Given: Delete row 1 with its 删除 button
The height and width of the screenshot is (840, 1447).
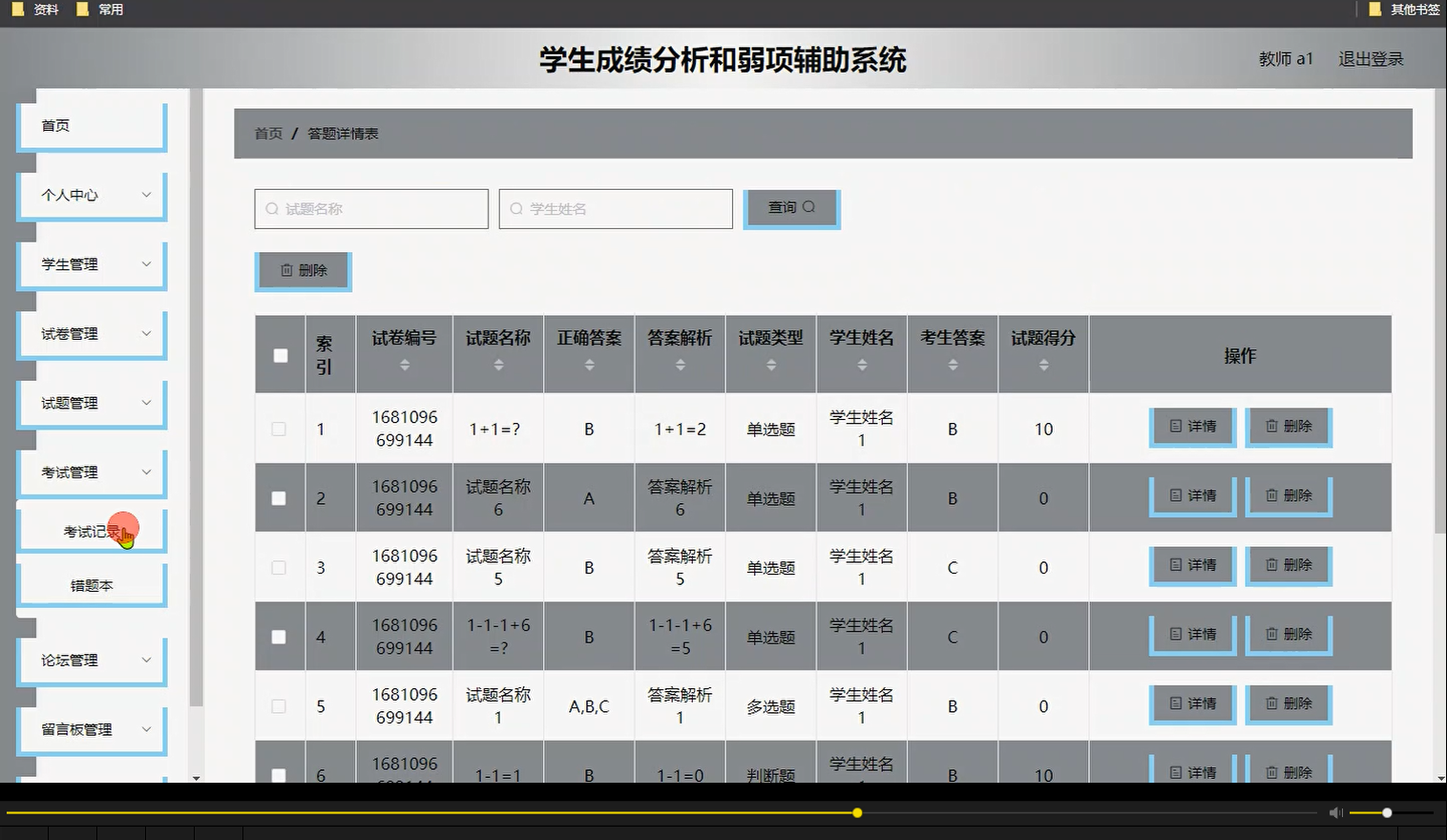Looking at the screenshot, I should coord(1289,427).
